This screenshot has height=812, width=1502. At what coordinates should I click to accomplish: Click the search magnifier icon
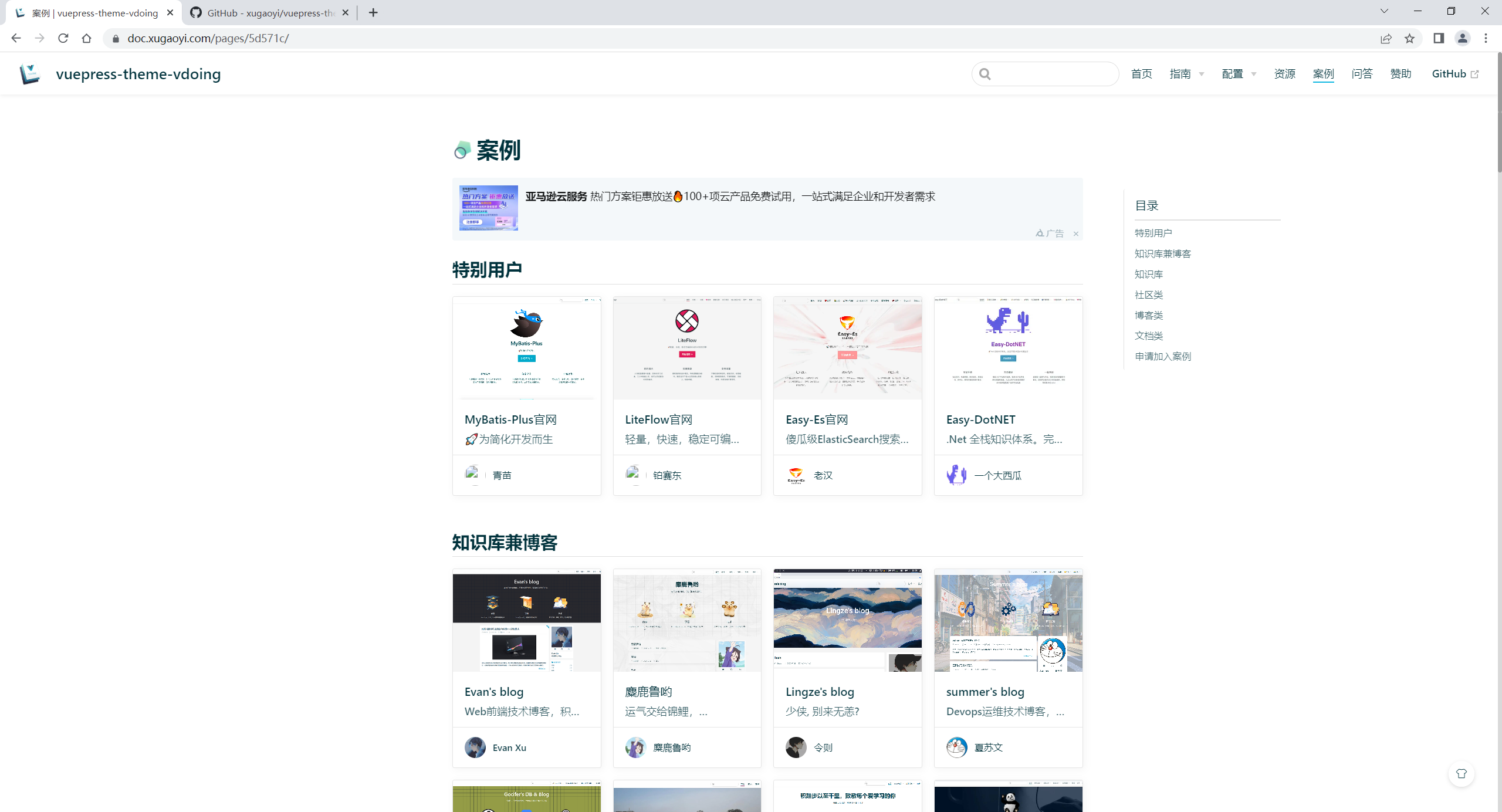tap(985, 74)
